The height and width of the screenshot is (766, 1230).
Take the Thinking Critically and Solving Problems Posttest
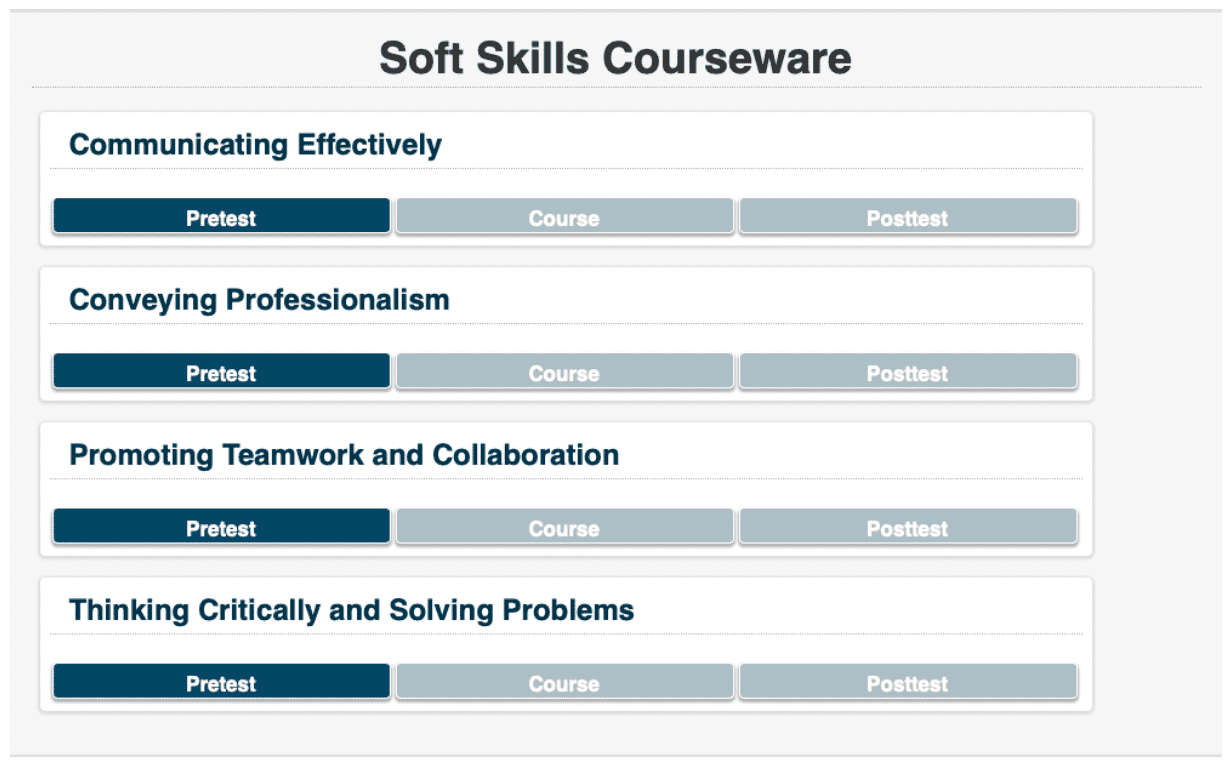[907, 682]
